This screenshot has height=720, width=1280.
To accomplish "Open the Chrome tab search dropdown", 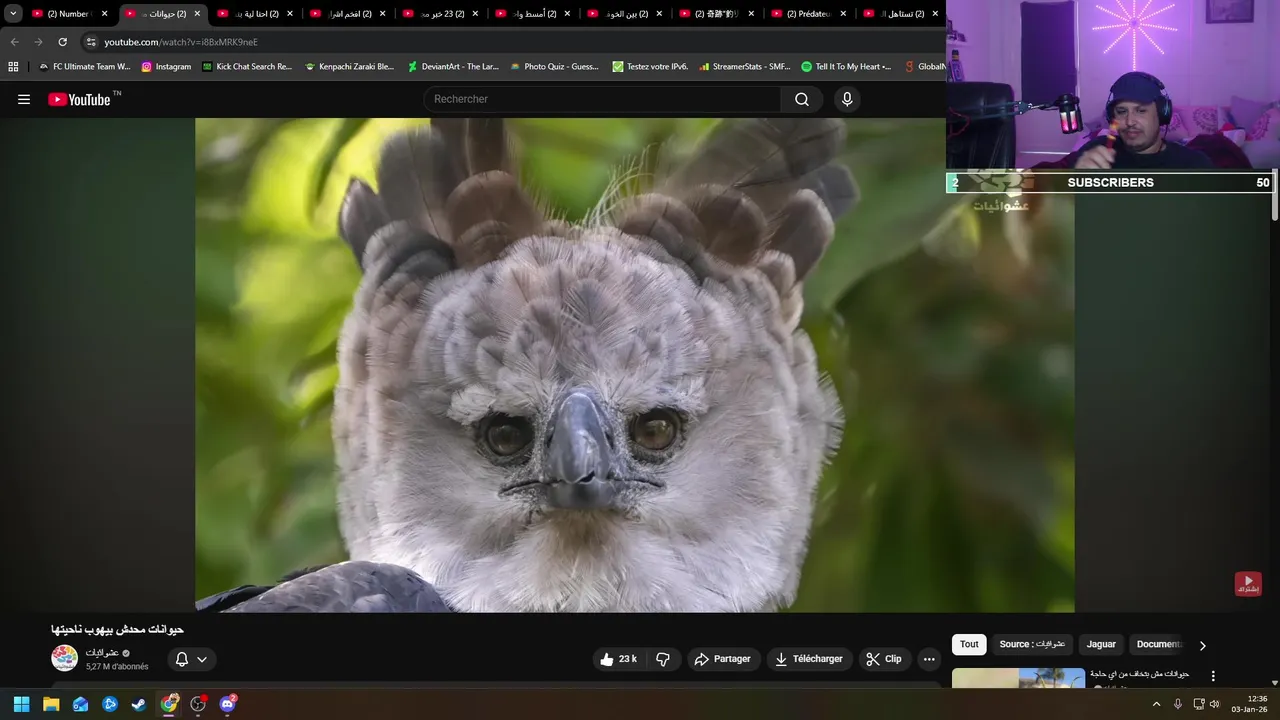I will click(x=13, y=14).
